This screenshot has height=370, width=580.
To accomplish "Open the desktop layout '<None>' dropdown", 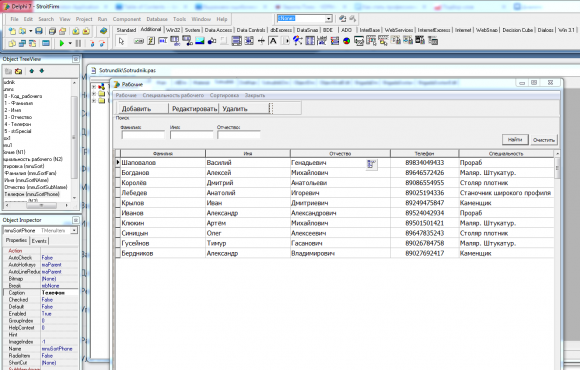I will (x=328, y=18).
